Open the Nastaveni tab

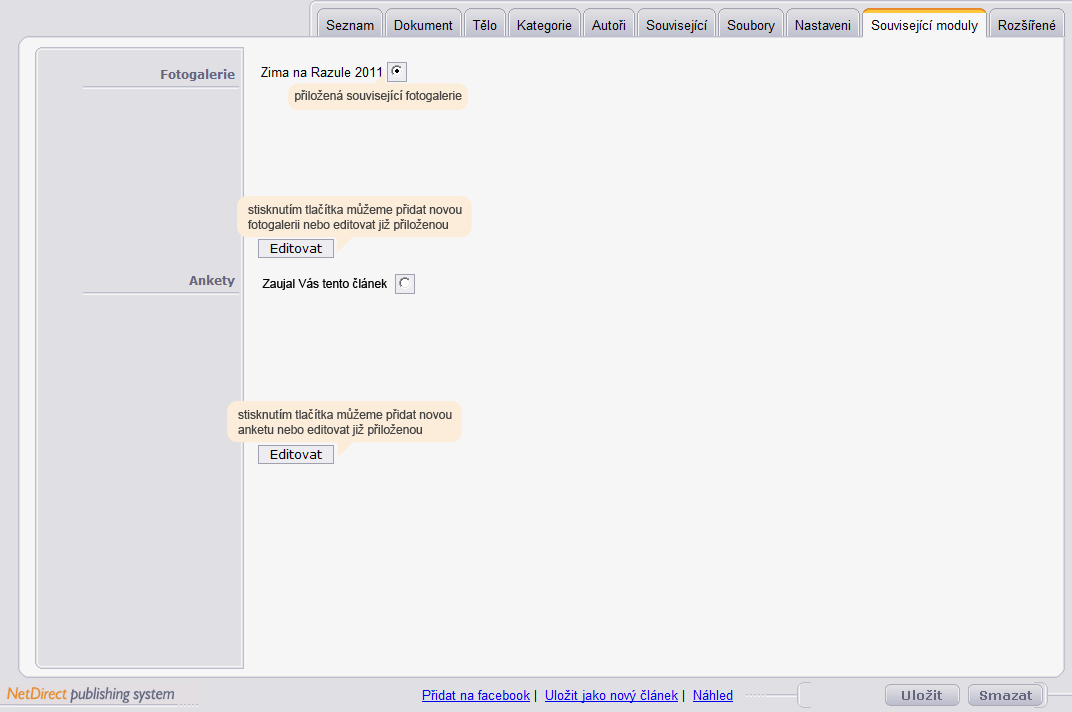pyautogui.click(x=822, y=24)
